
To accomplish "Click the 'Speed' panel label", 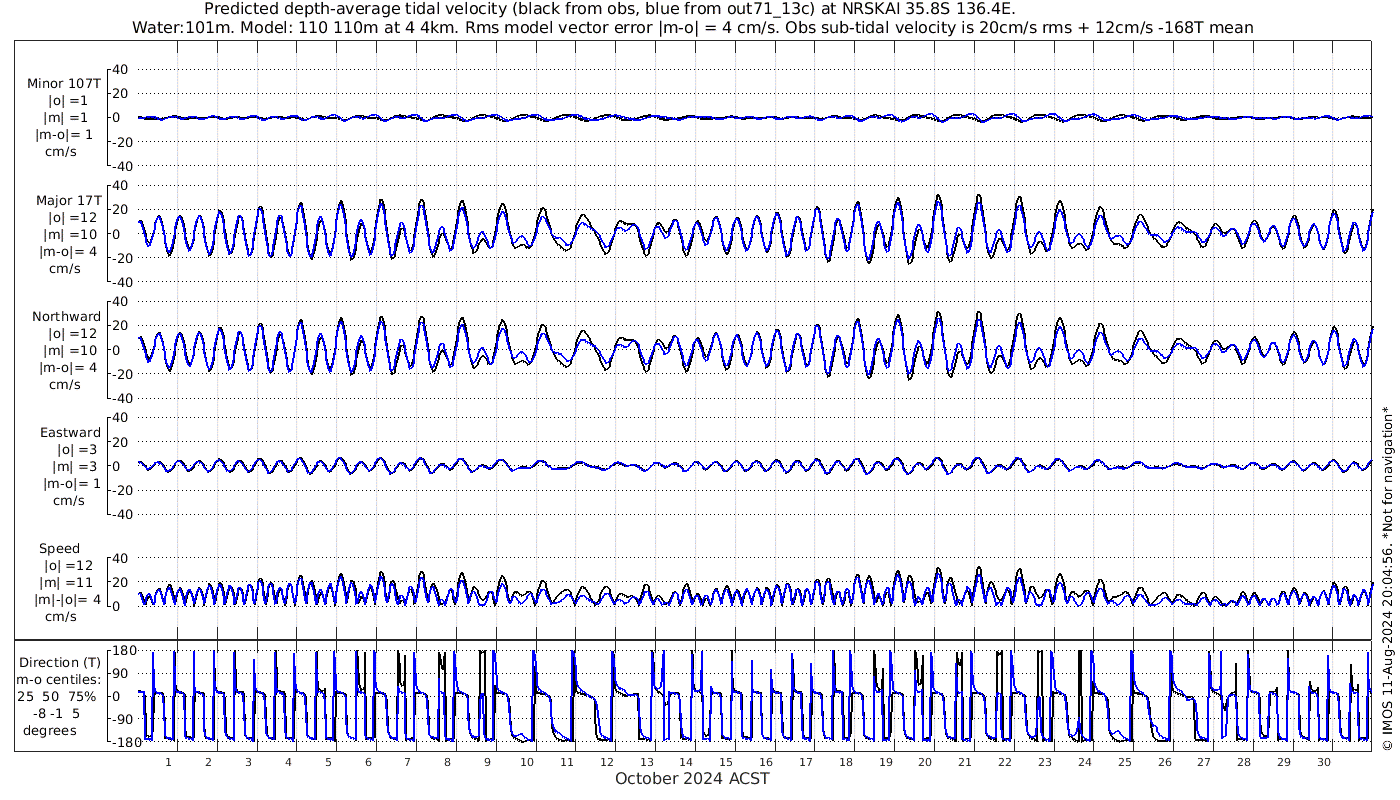I will [x=59, y=548].
